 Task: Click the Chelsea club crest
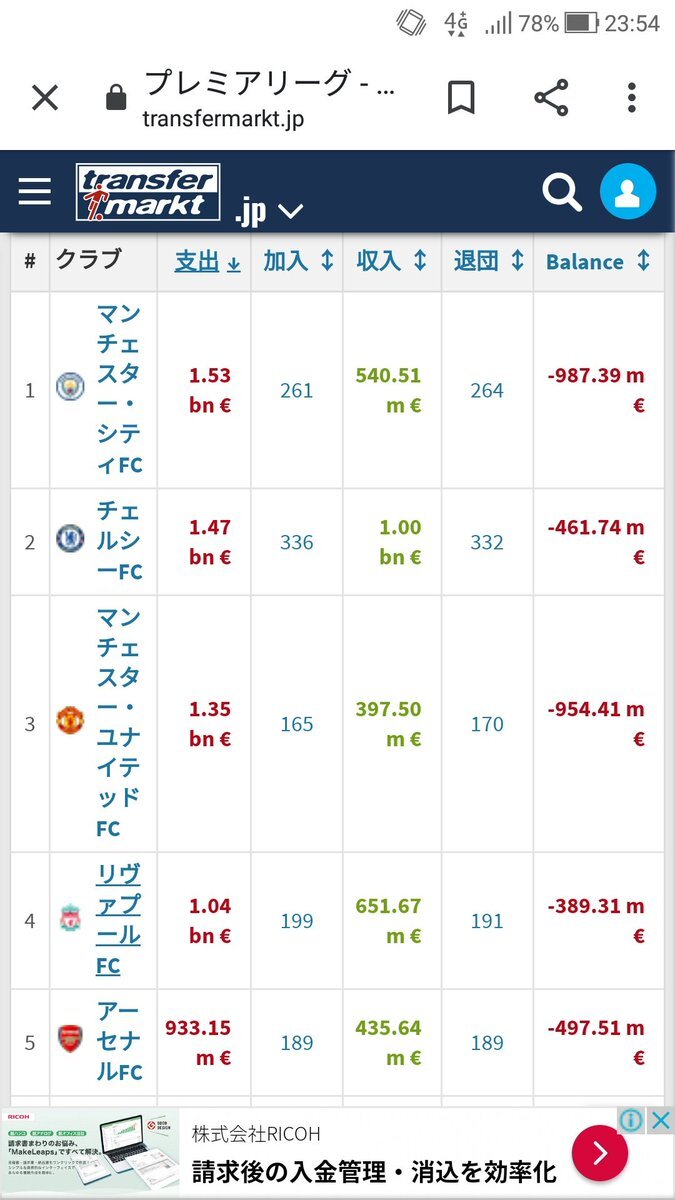pos(71,541)
